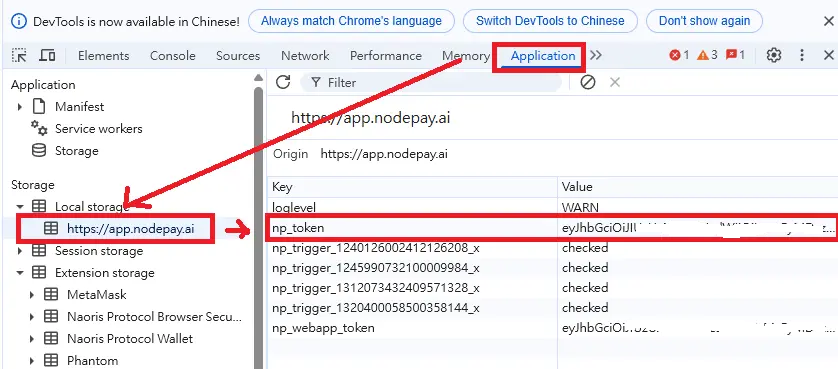The height and width of the screenshot is (369, 838).
Task: Toggle the device toolbar icon
Action: coord(47,56)
